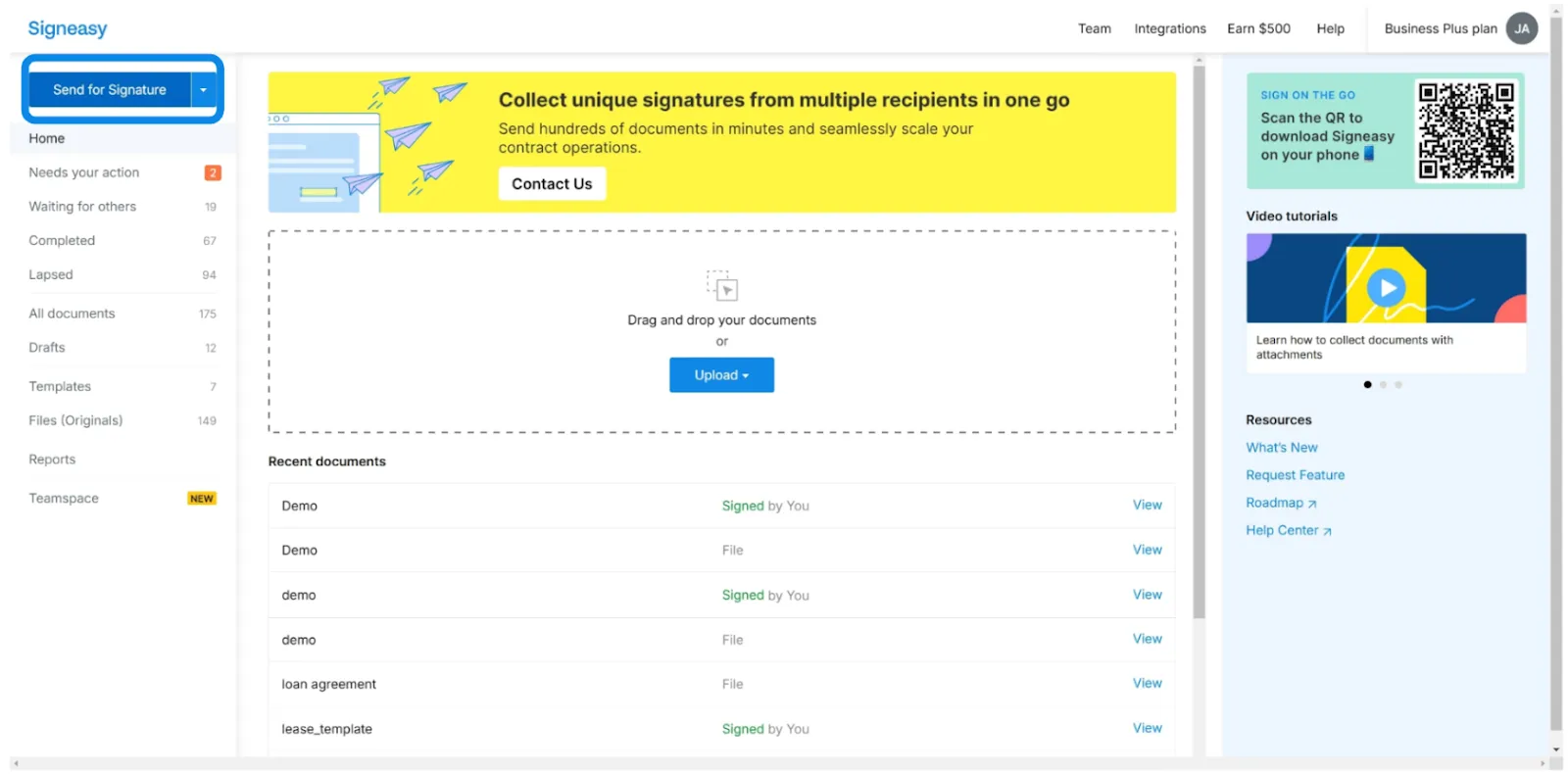Open the Help Center link

(1282, 530)
